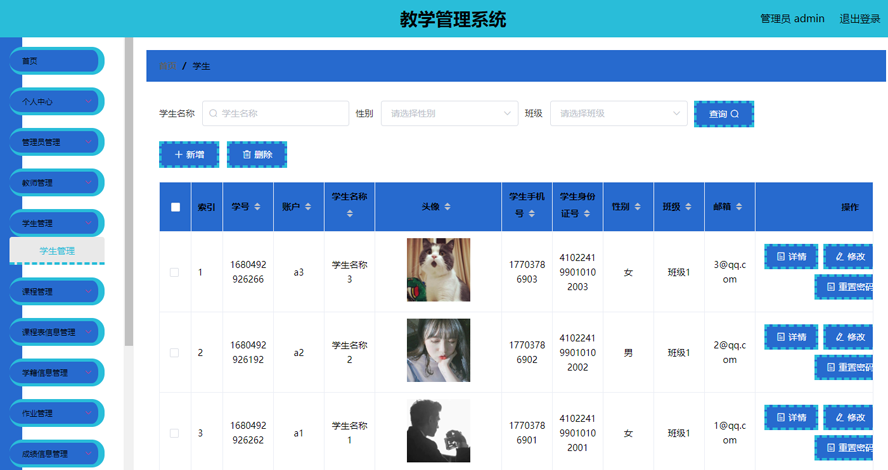Go to 首页 in the sidebar
The height and width of the screenshot is (470, 888).
(x=57, y=61)
